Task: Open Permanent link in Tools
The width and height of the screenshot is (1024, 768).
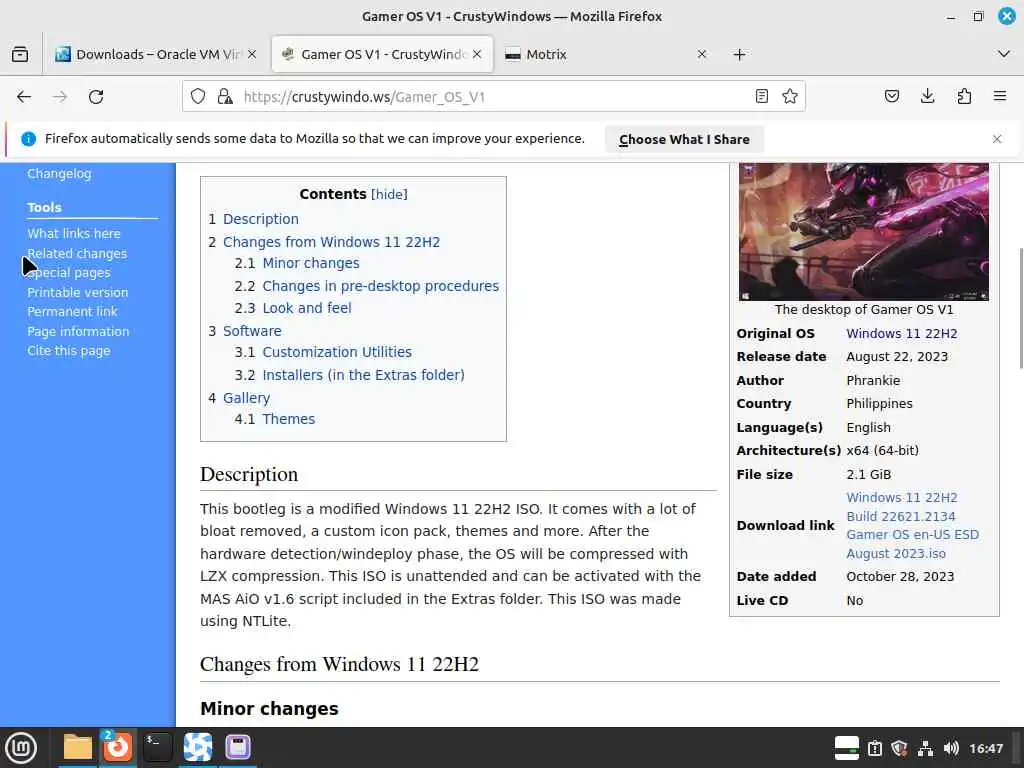Action: pyautogui.click(x=72, y=312)
